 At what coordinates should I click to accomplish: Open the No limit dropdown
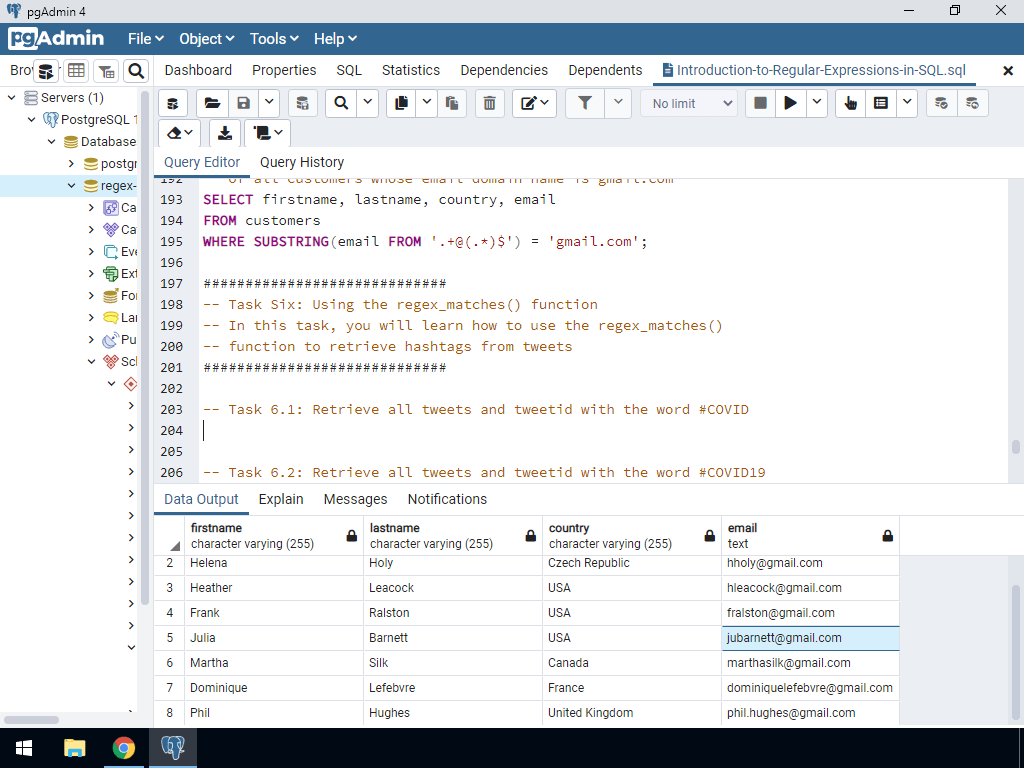coord(689,102)
